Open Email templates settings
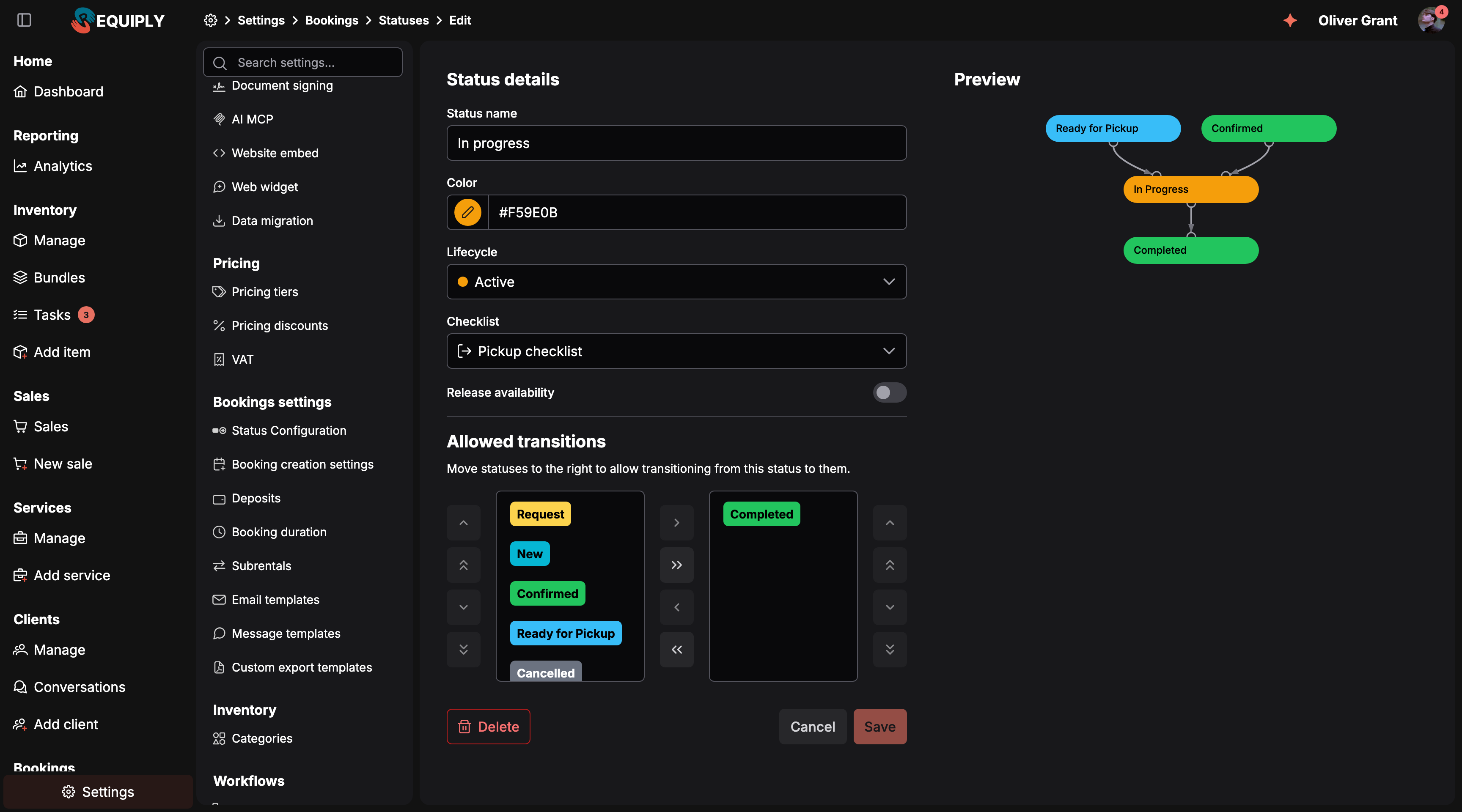 (x=265, y=600)
